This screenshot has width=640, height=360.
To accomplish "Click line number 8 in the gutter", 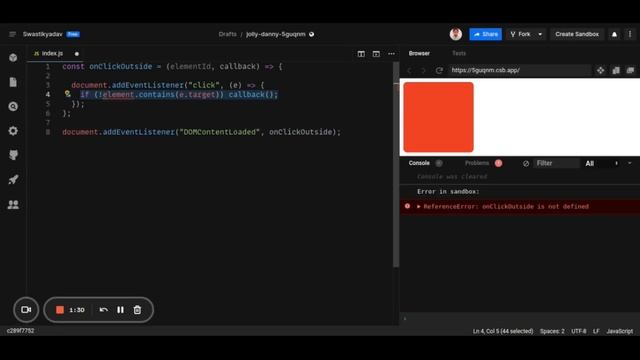I will point(48,132).
